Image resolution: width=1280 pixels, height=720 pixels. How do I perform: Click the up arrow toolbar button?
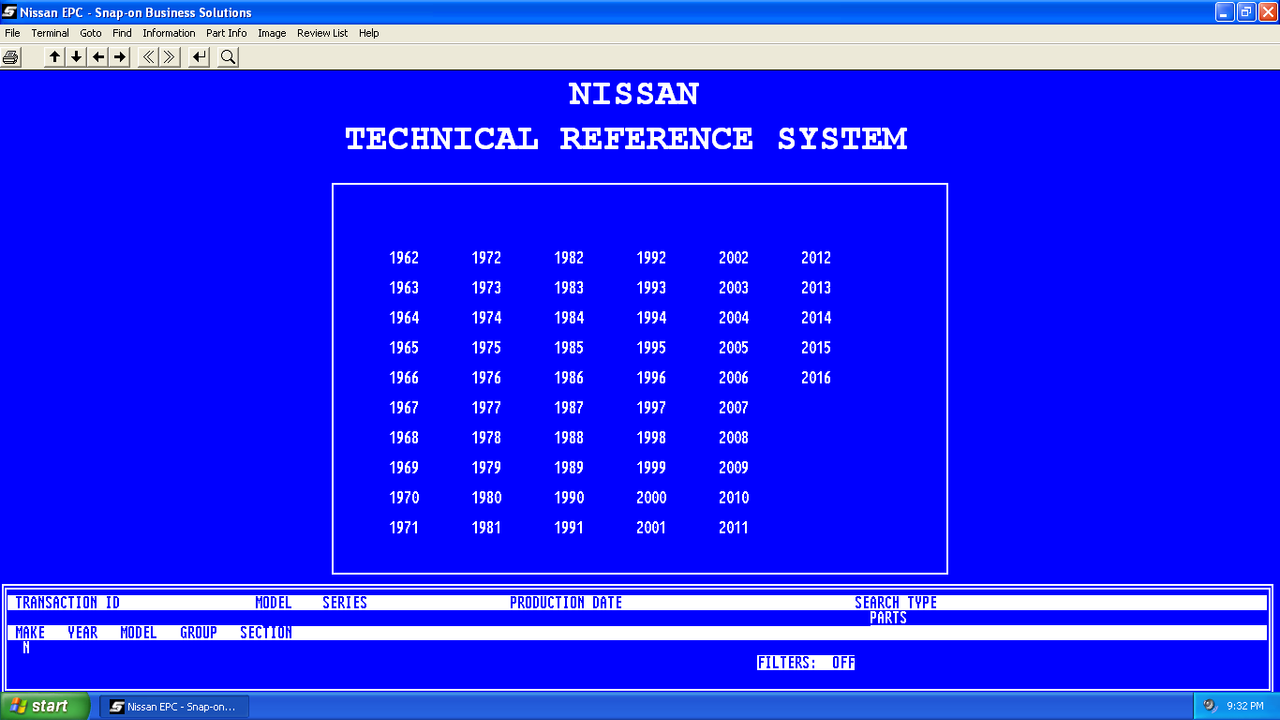point(55,57)
